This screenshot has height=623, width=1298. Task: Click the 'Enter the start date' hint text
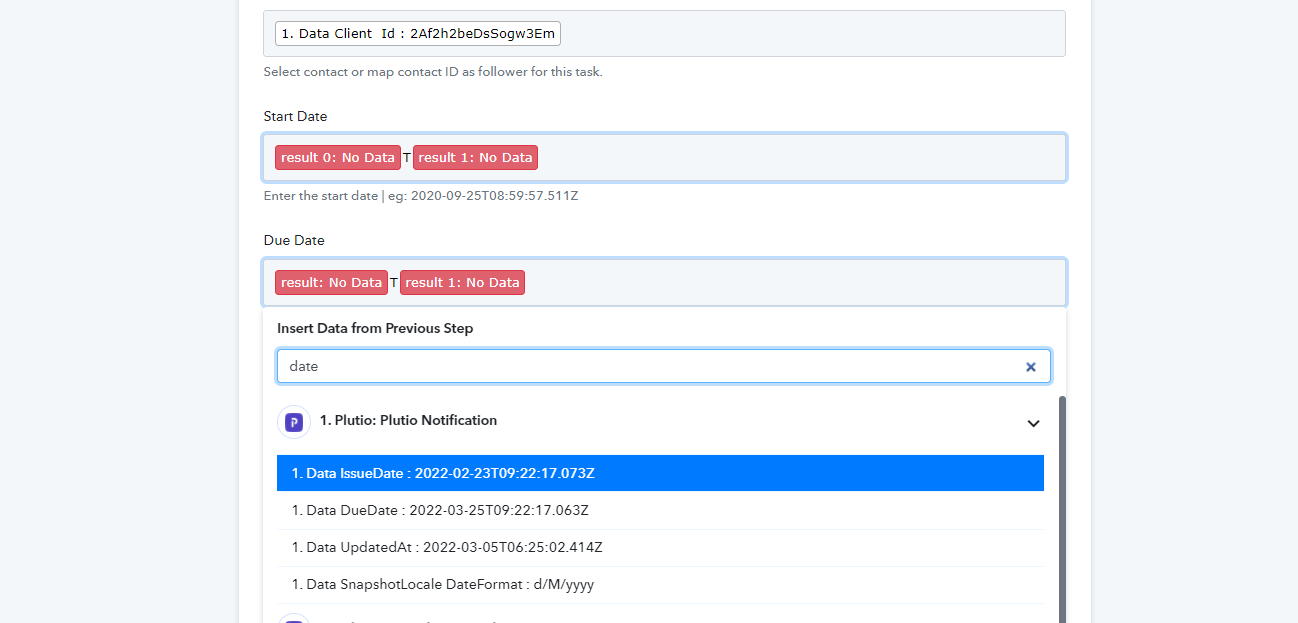[421, 195]
